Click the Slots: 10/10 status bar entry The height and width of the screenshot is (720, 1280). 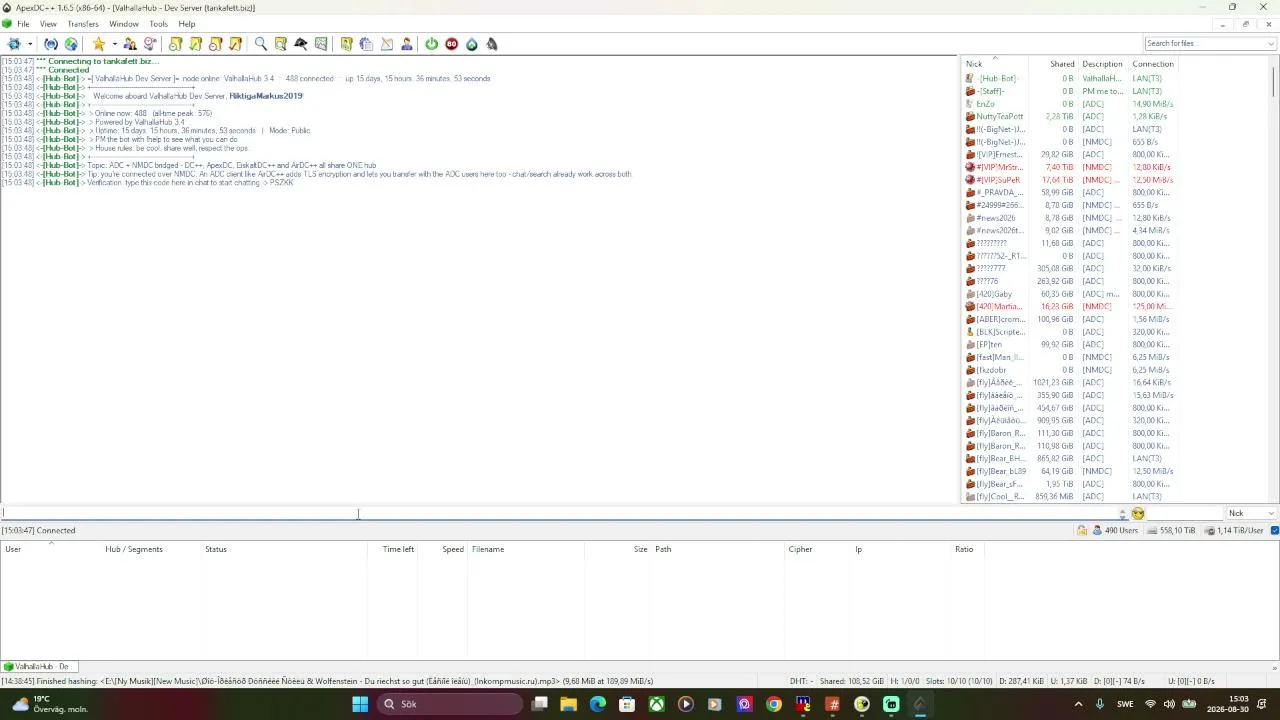point(959,682)
